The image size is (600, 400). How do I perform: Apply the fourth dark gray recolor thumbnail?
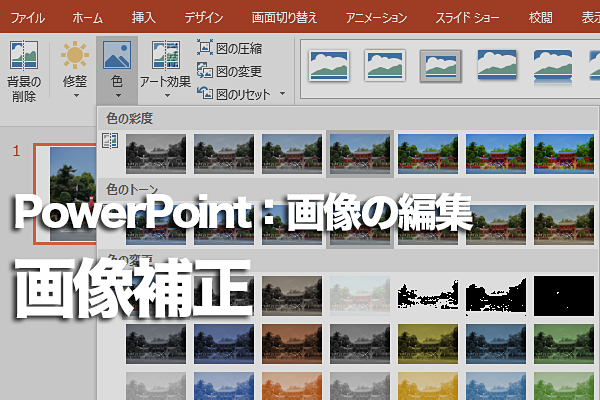[x=360, y=344]
